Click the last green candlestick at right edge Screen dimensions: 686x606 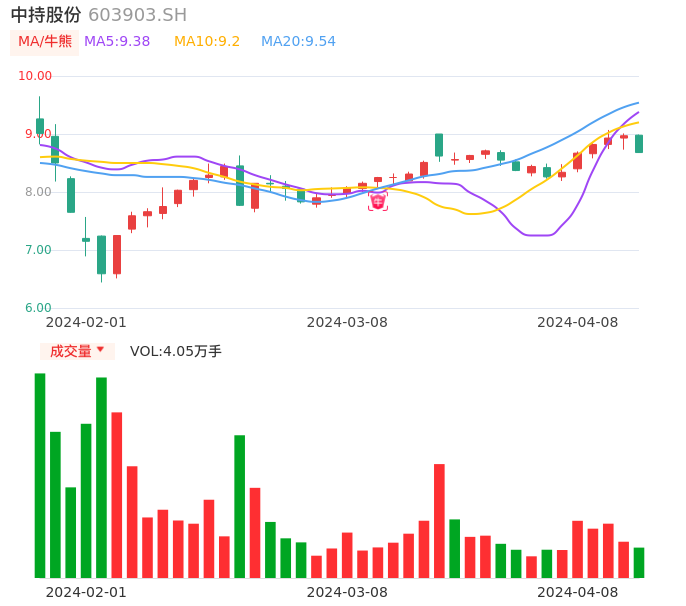(x=639, y=144)
